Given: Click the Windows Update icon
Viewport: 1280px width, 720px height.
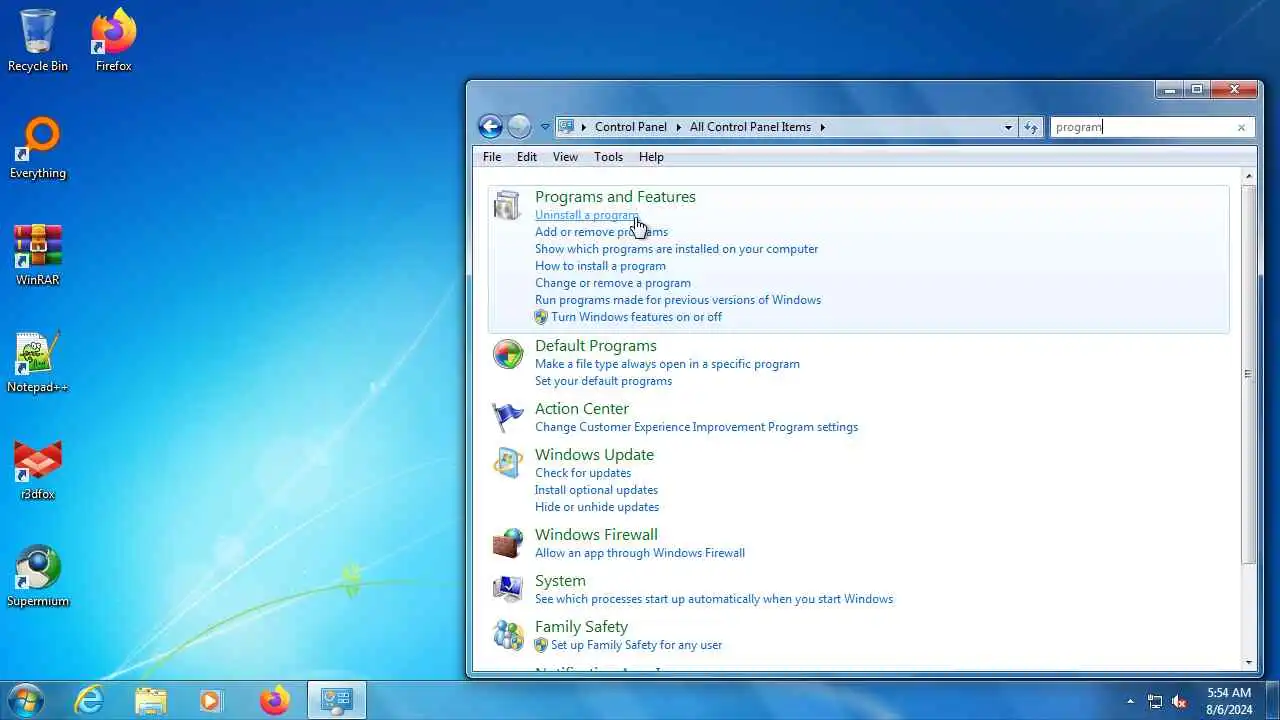Looking at the screenshot, I should 508,462.
